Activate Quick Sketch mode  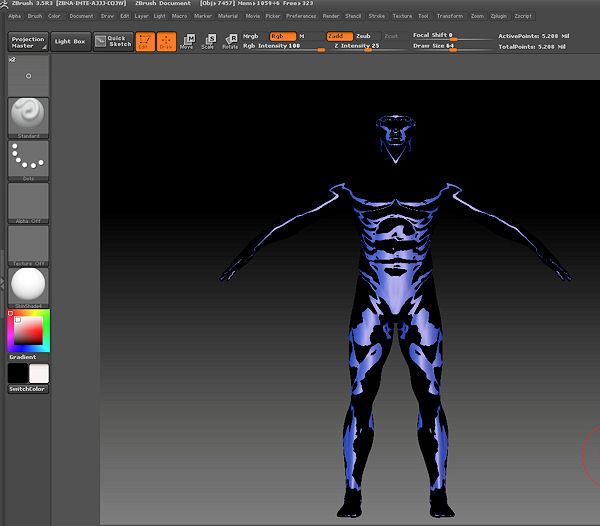pyautogui.click(x=113, y=41)
